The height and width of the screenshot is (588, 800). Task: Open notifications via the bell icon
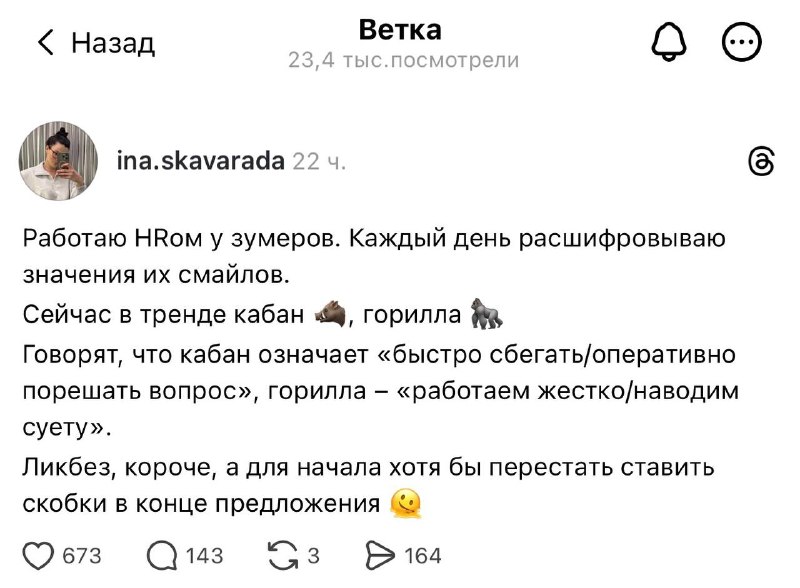[x=669, y=42]
